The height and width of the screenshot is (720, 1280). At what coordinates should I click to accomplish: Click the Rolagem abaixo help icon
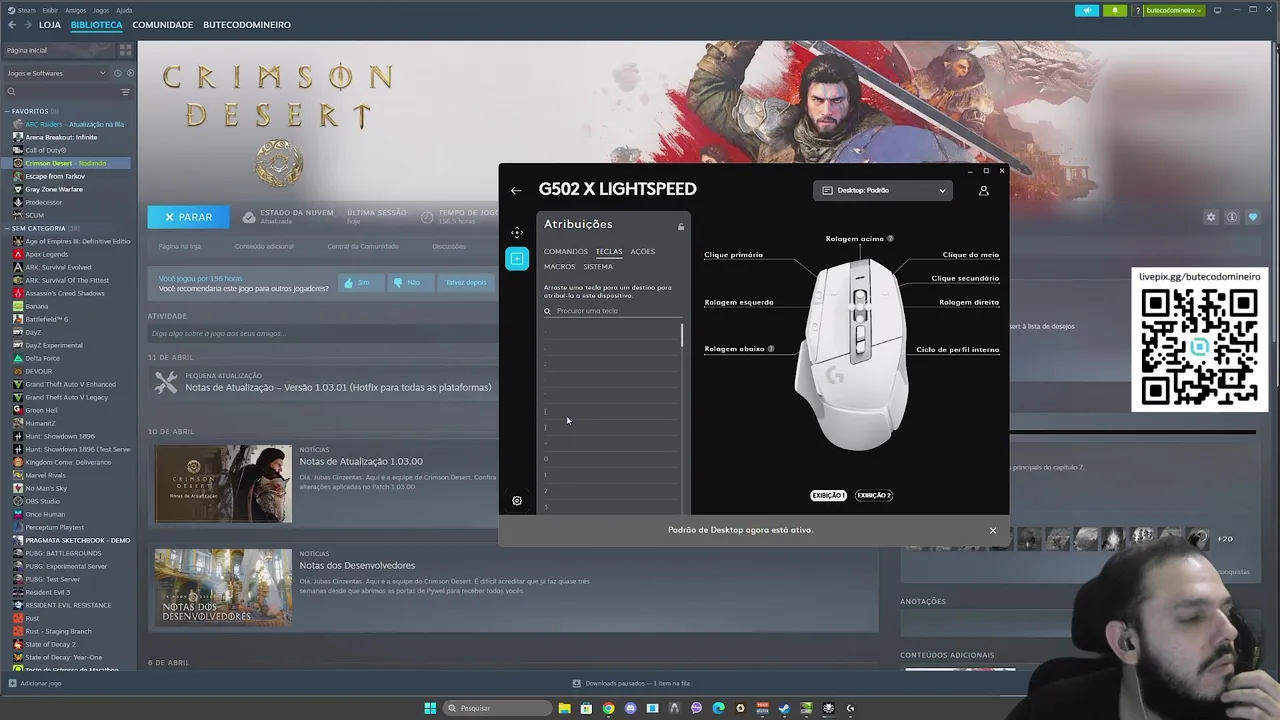click(770, 349)
